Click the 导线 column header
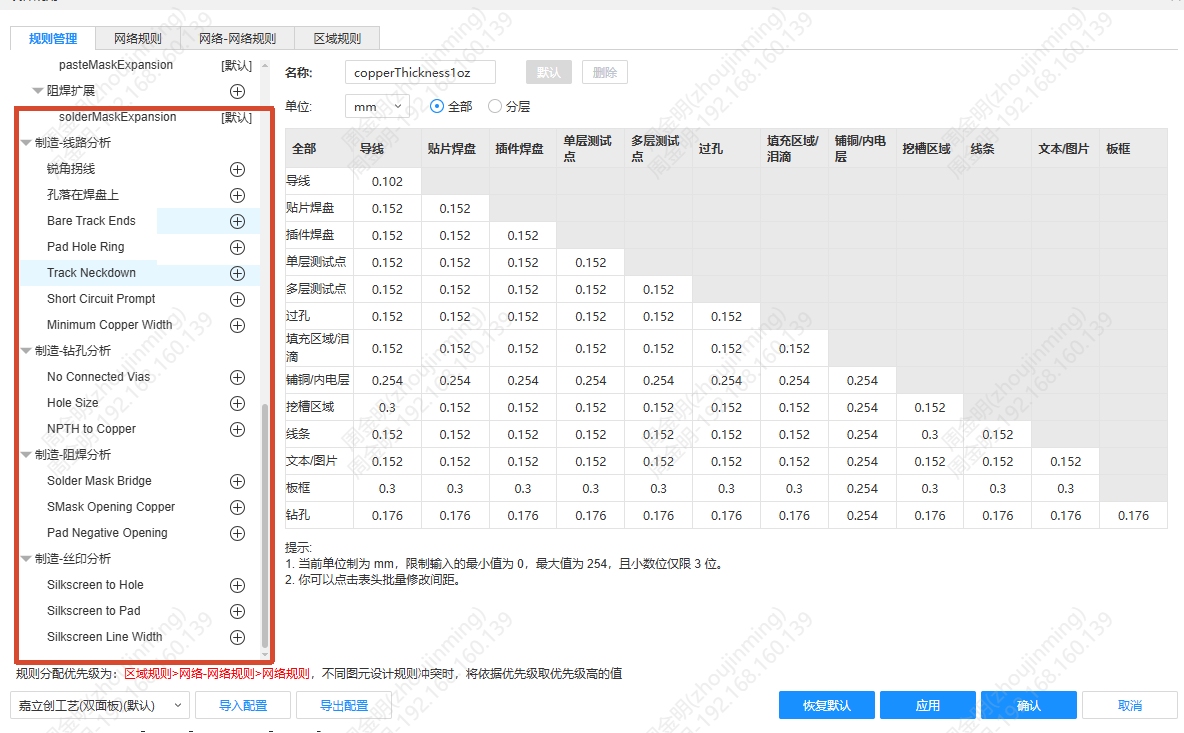Image resolution: width=1184 pixels, height=733 pixels. (x=387, y=149)
